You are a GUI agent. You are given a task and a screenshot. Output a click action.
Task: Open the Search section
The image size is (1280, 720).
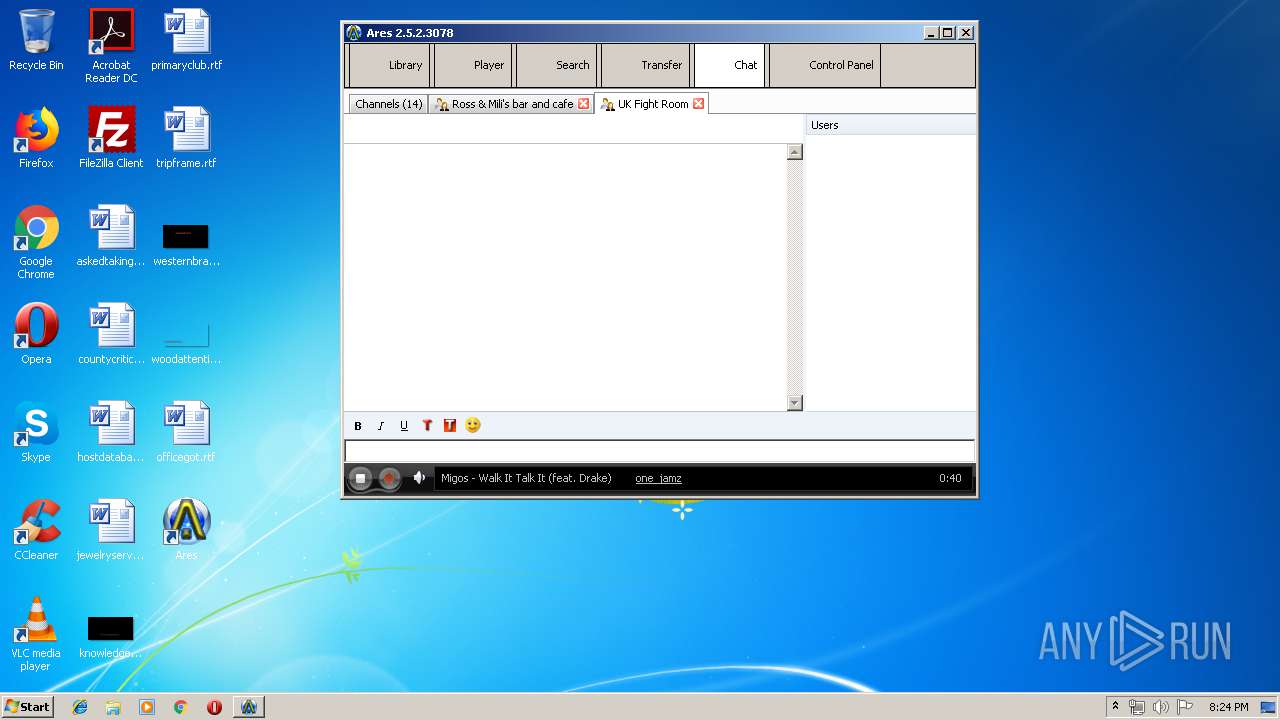557,65
